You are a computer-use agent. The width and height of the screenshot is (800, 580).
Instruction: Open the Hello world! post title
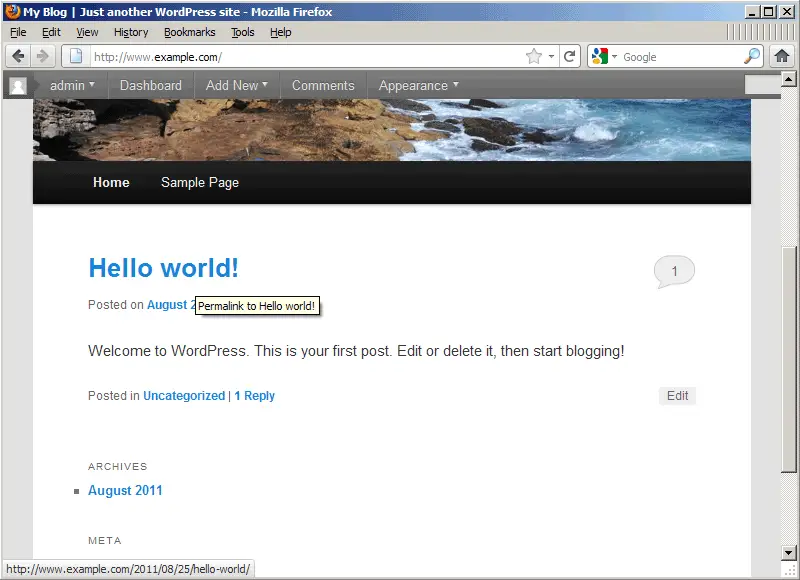pyautogui.click(x=163, y=268)
